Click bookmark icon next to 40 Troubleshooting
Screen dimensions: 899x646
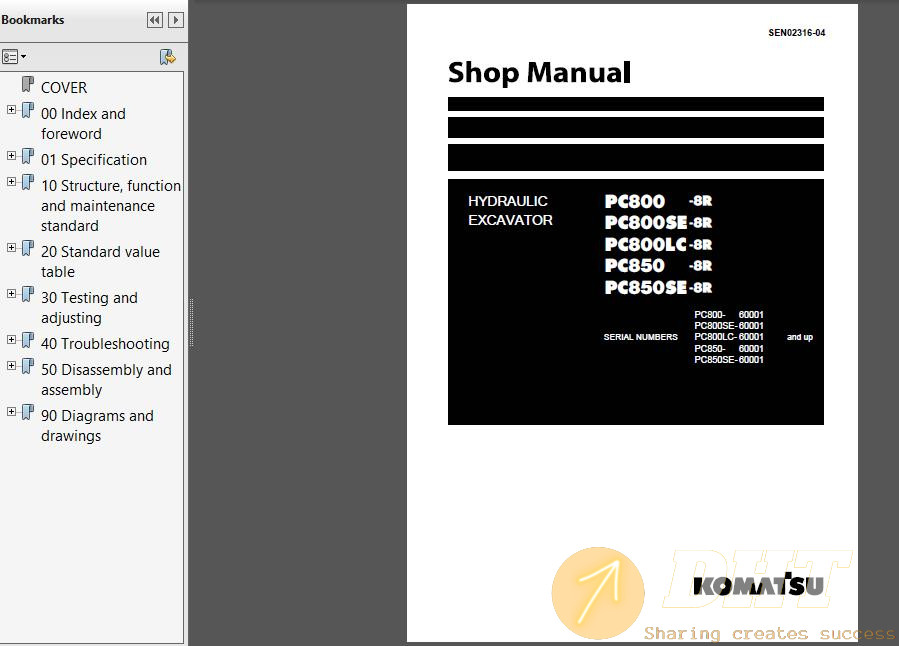tap(28, 340)
